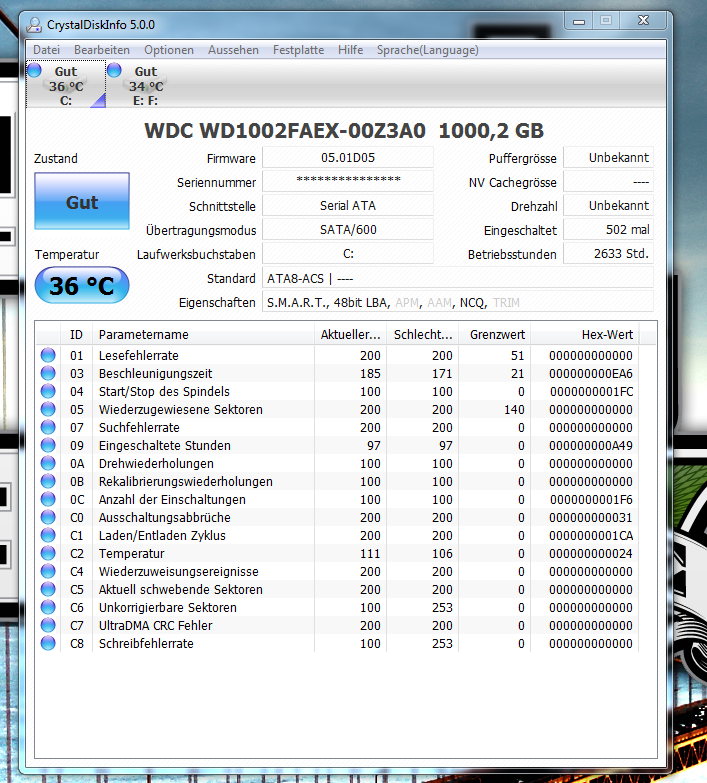Click the Schnittstelle field Serial ATA
Image resolution: width=707 pixels, height=783 pixels.
(x=348, y=205)
